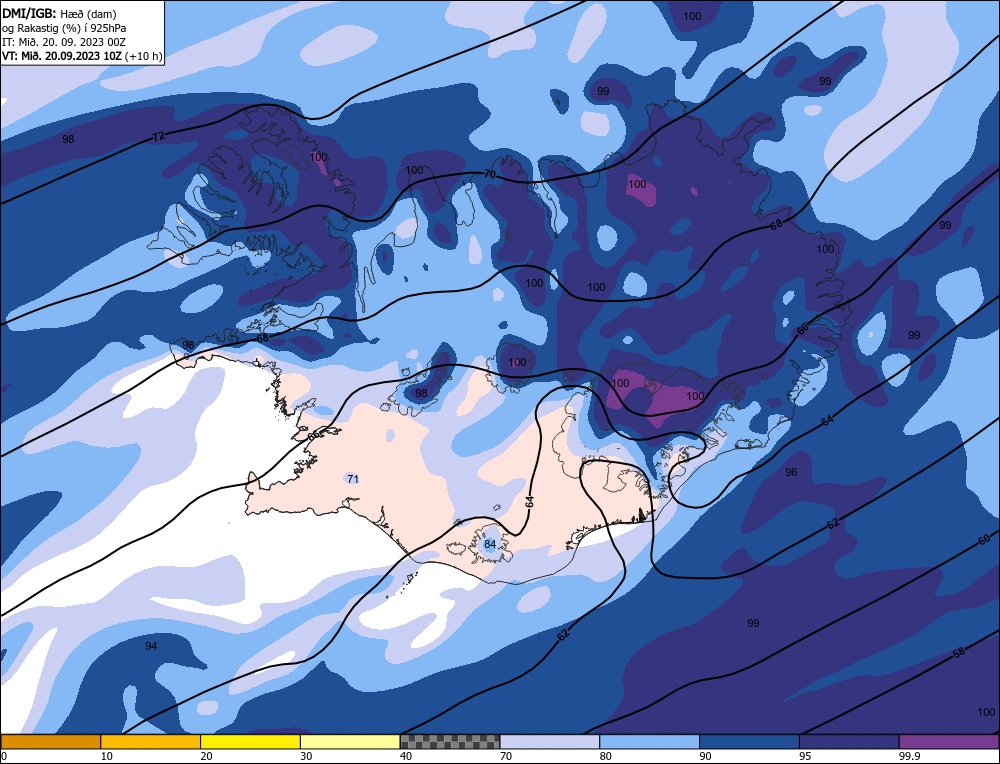Click the contour line label '58'

(959, 652)
